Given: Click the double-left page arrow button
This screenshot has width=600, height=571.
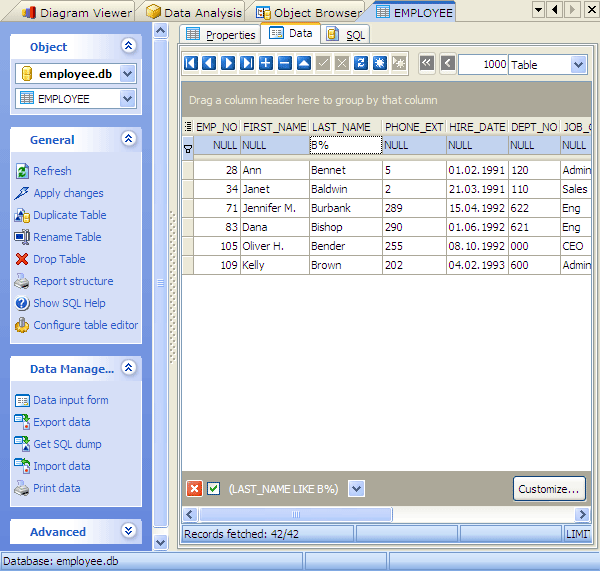Looking at the screenshot, I should 427,63.
